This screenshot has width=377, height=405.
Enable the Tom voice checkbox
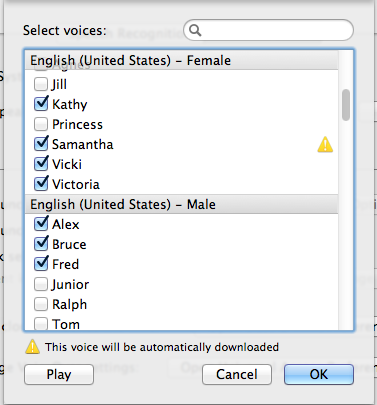pyautogui.click(x=41, y=324)
